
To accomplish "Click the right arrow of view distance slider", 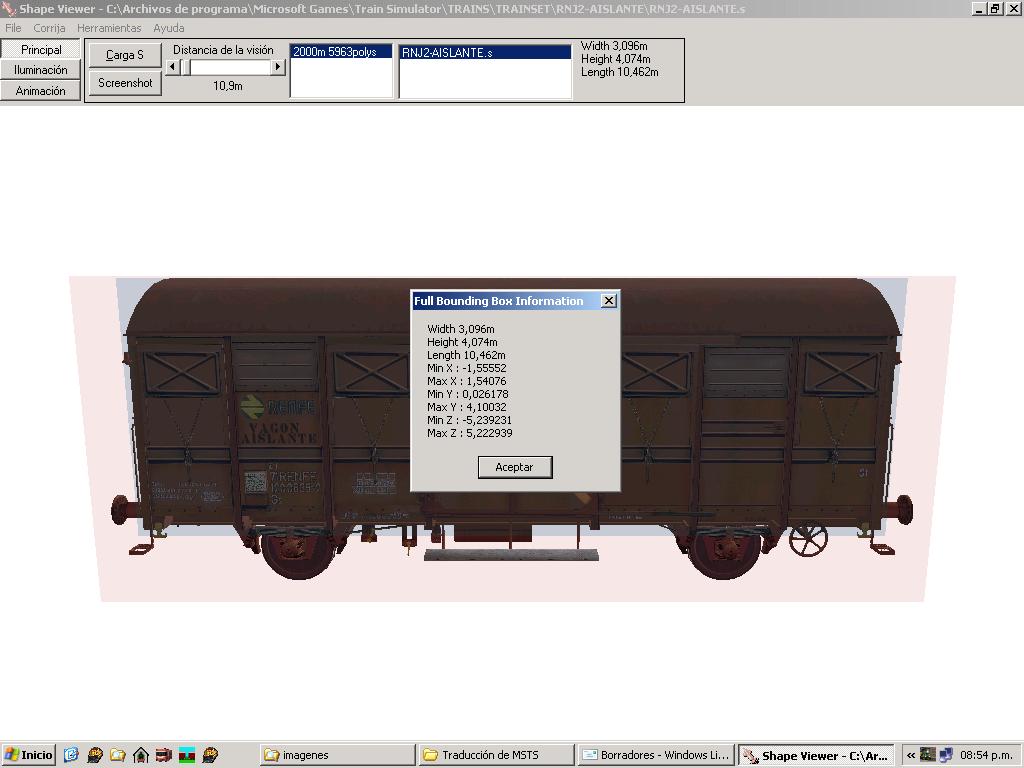I will coord(278,67).
